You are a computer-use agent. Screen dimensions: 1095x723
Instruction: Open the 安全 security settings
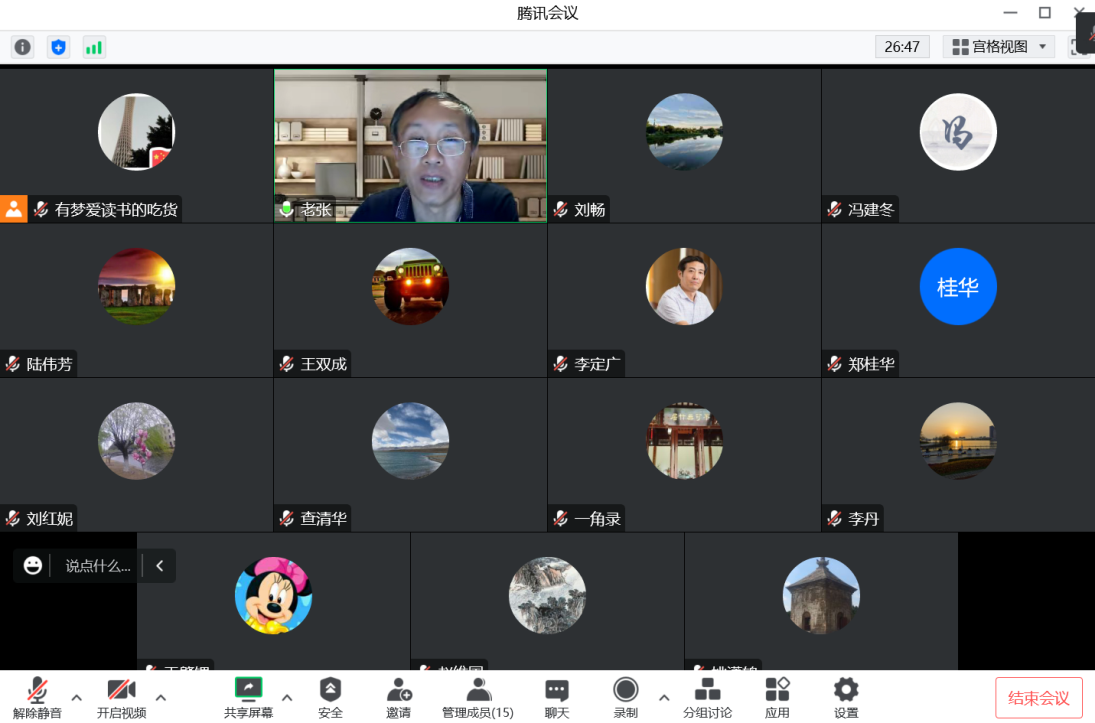pos(330,696)
